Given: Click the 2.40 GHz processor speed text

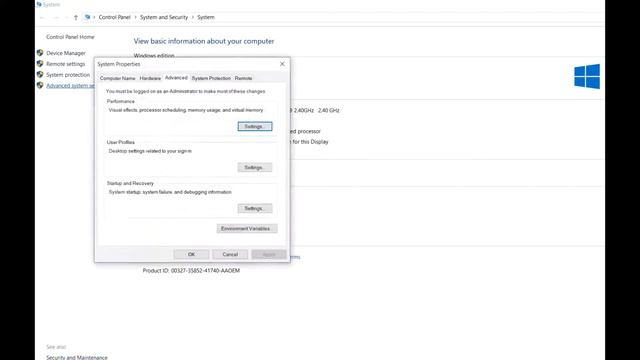Looking at the screenshot, I should (329, 110).
